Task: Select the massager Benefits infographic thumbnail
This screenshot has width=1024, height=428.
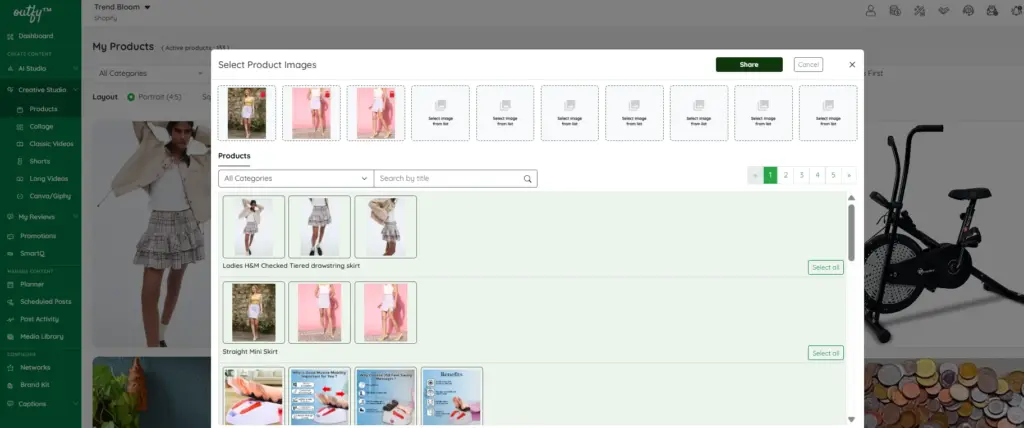Action: 452,396
